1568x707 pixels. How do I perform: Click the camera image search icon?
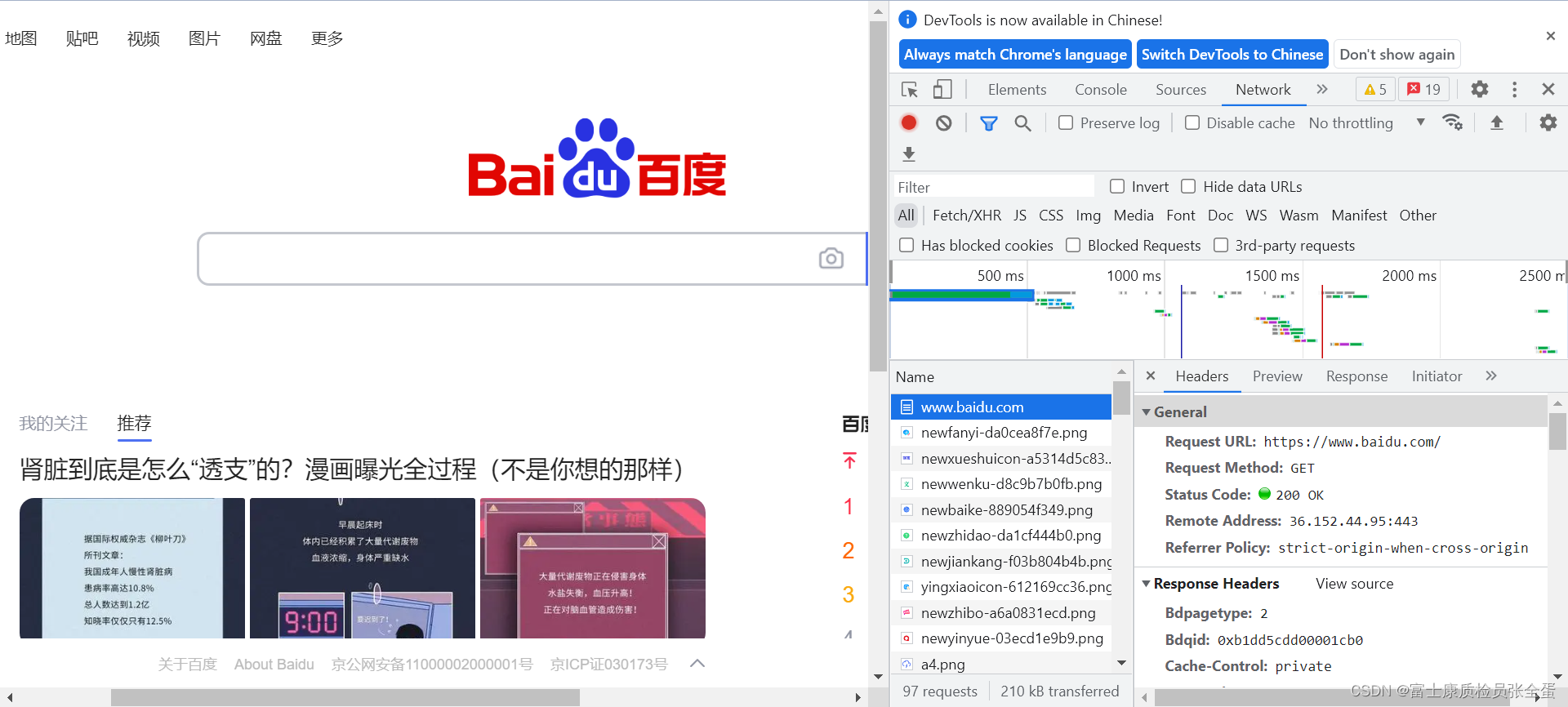pyautogui.click(x=831, y=258)
